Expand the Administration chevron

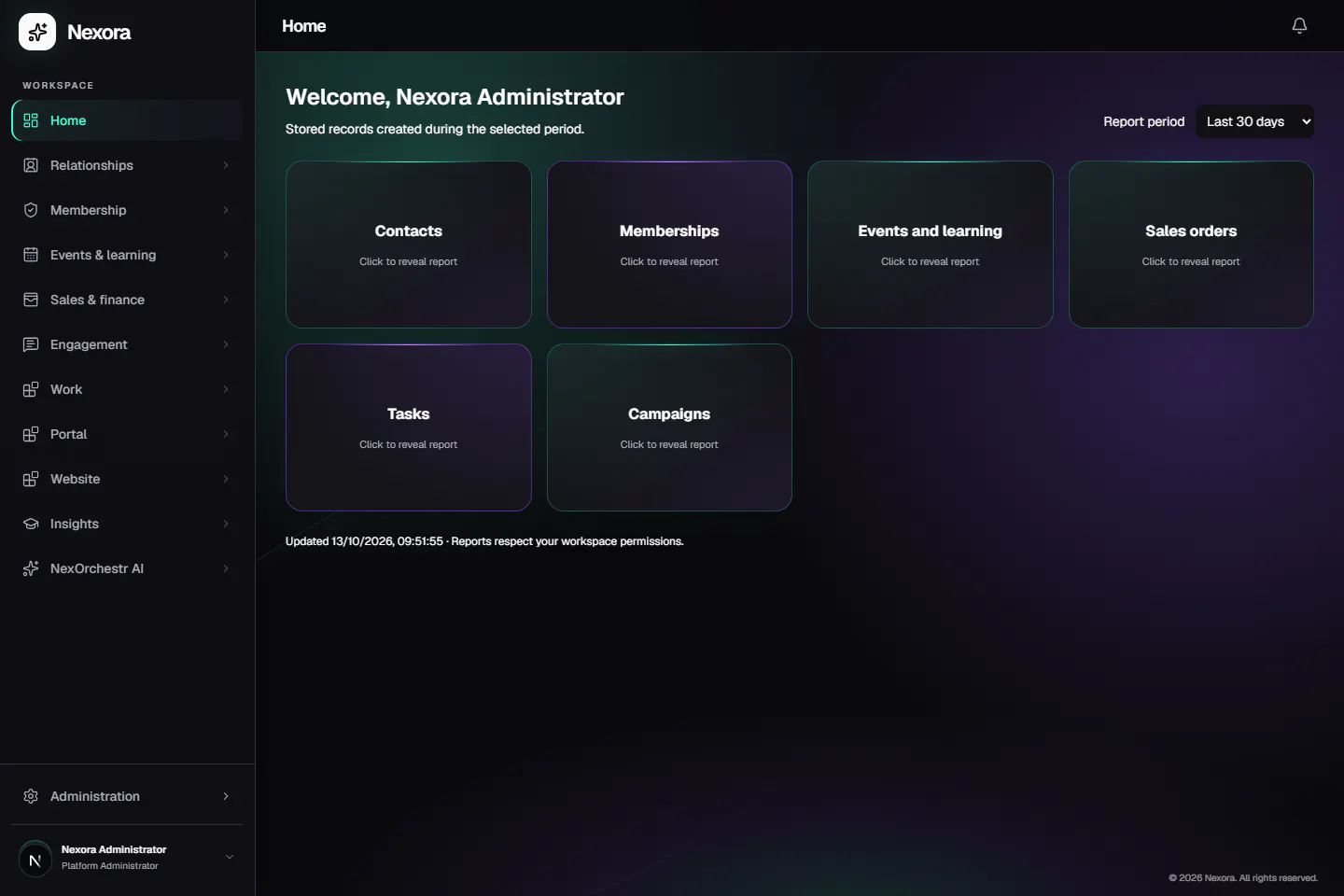point(226,796)
